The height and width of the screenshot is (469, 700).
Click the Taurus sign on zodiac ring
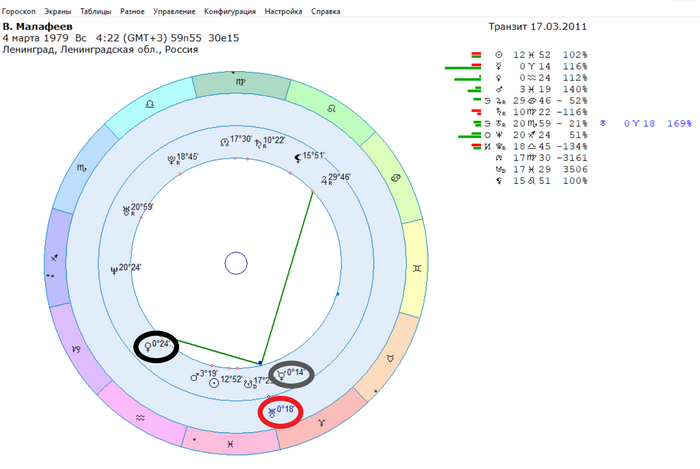pyautogui.click(x=391, y=357)
